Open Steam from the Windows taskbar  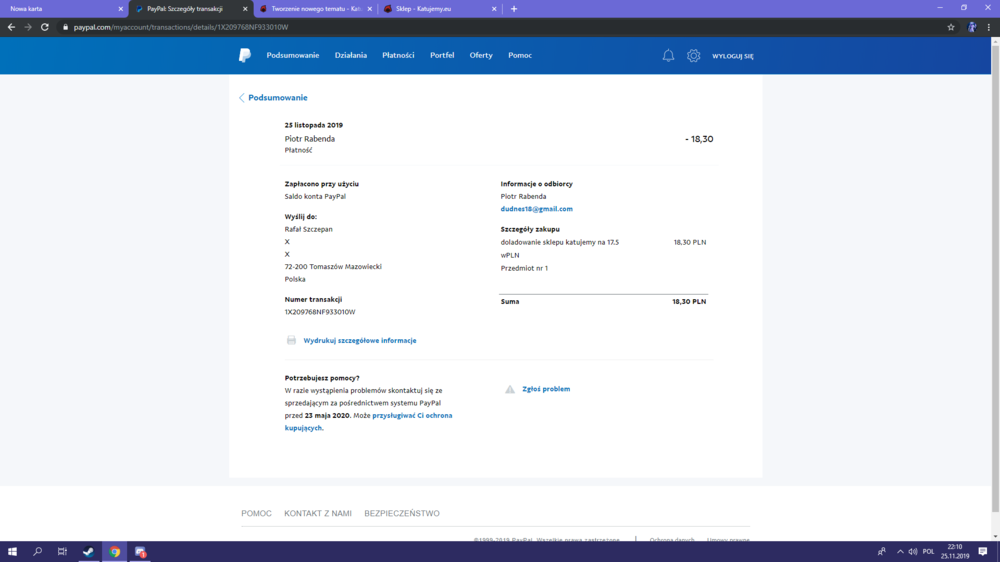point(88,552)
